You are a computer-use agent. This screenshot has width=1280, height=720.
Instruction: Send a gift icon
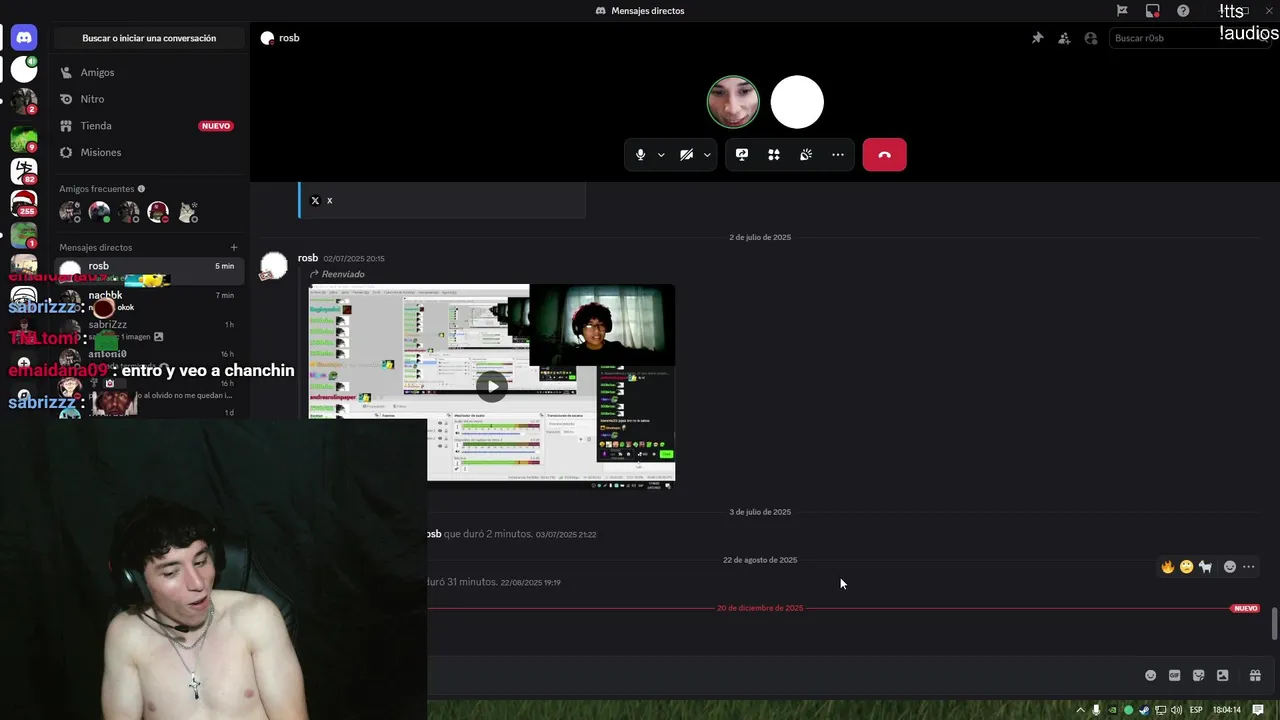[x=1255, y=676]
